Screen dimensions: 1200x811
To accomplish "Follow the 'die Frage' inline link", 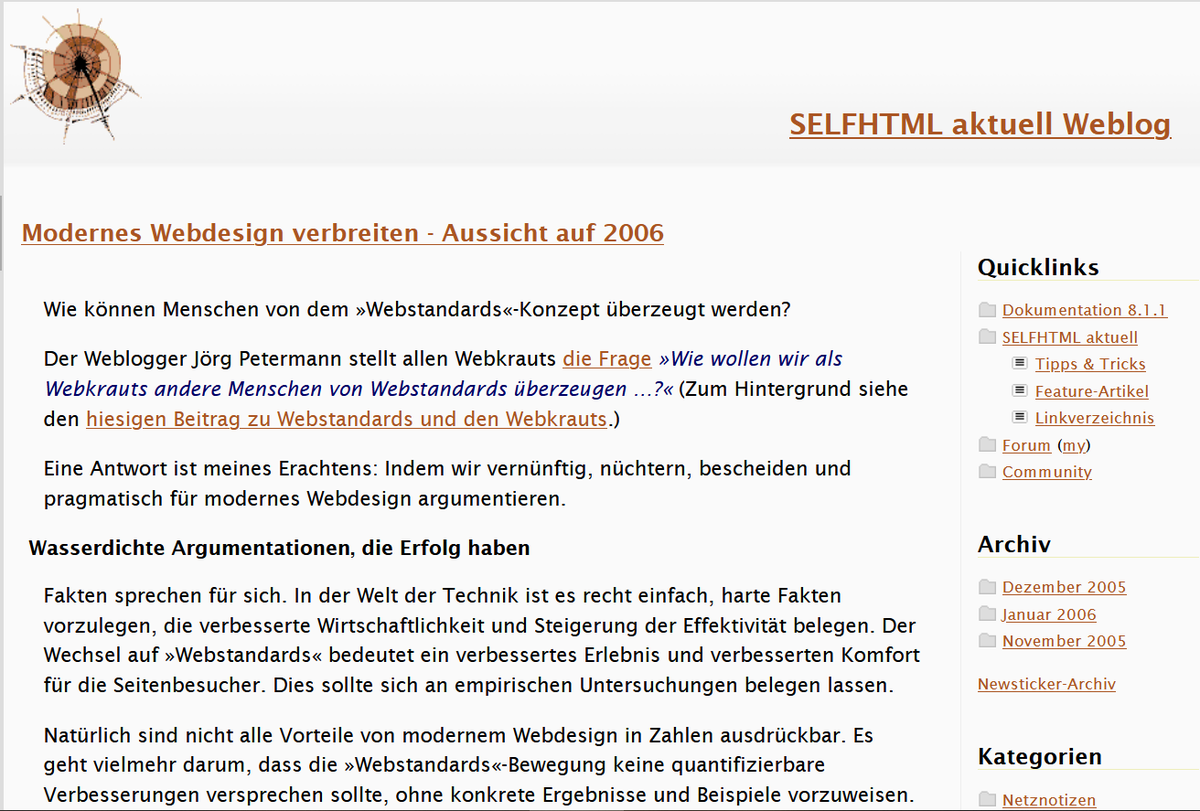I will coord(606,358).
